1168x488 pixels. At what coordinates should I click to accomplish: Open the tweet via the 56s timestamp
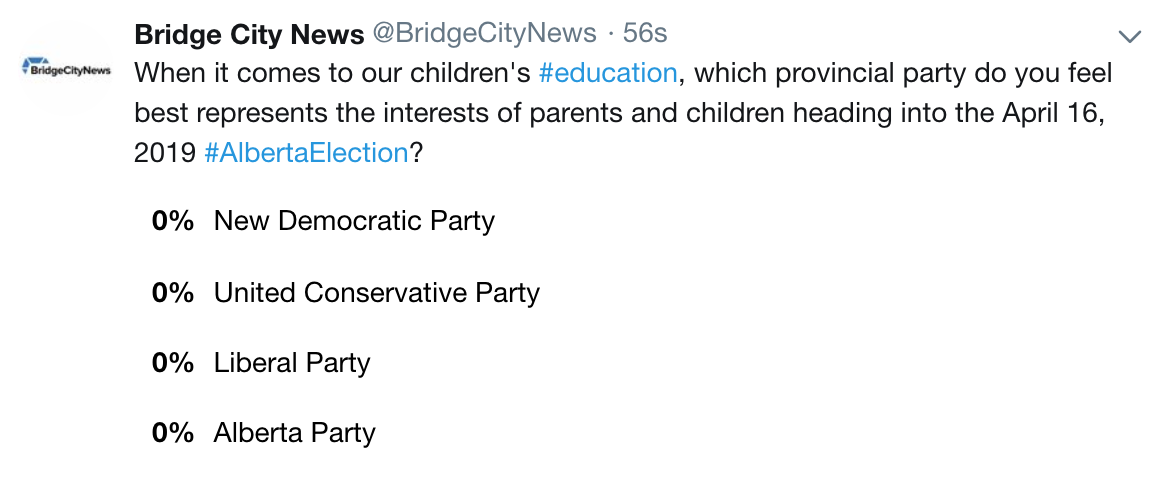(x=645, y=34)
